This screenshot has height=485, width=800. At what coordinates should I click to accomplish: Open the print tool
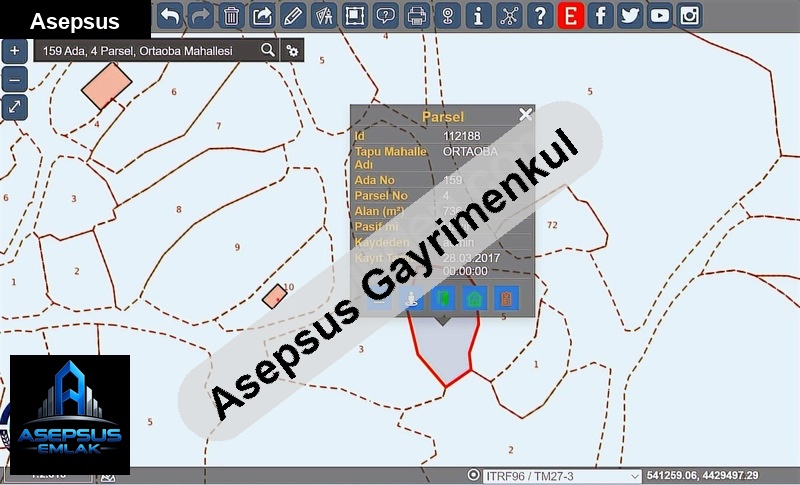click(x=416, y=15)
